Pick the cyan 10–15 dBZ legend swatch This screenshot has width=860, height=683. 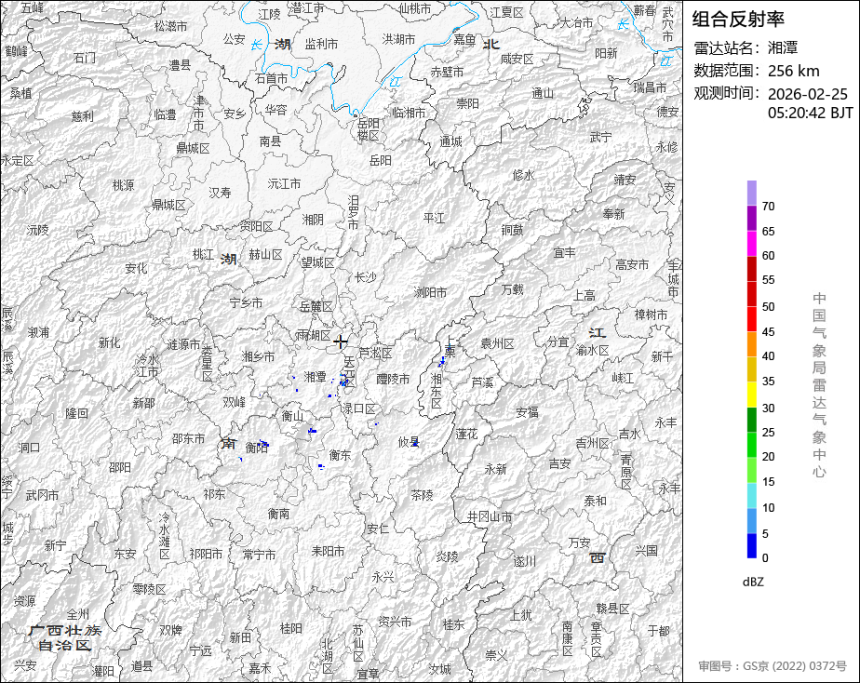[751, 495]
